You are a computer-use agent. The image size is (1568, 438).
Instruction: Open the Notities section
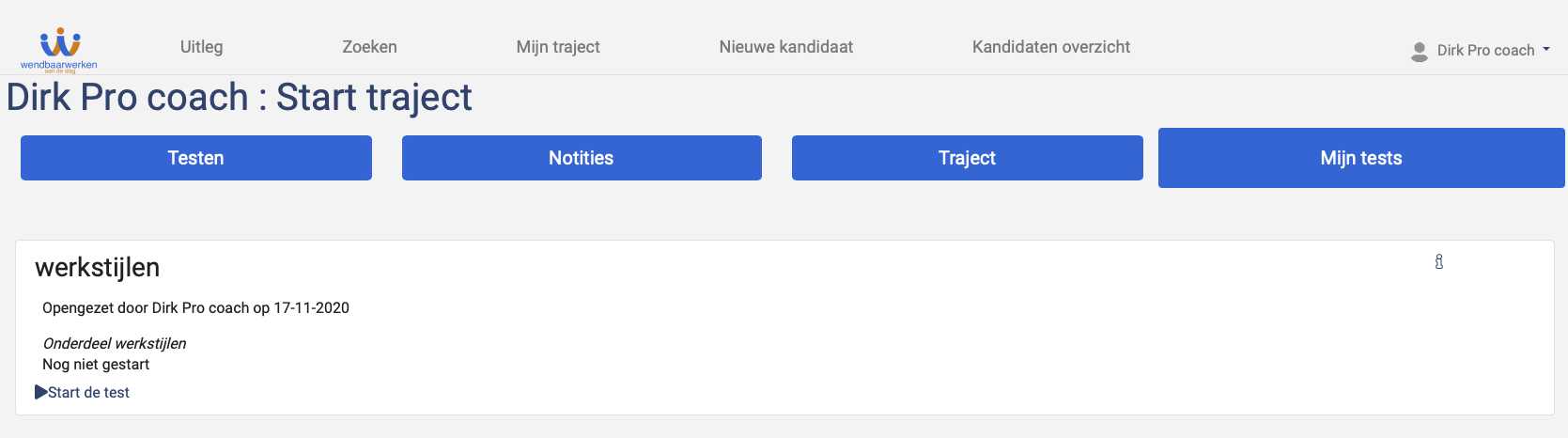point(582,158)
